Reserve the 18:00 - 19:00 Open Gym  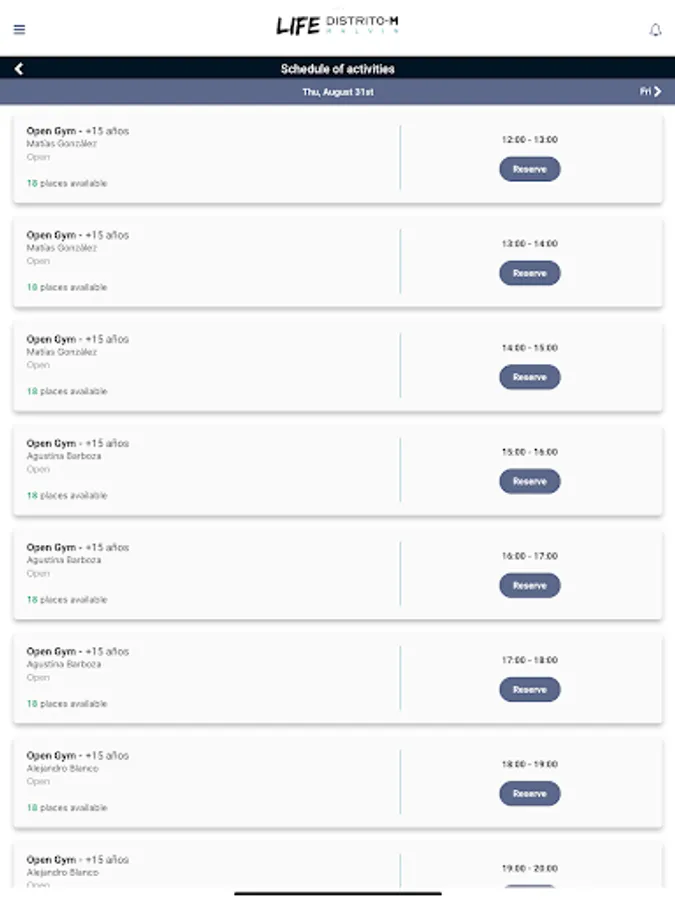[x=529, y=794]
